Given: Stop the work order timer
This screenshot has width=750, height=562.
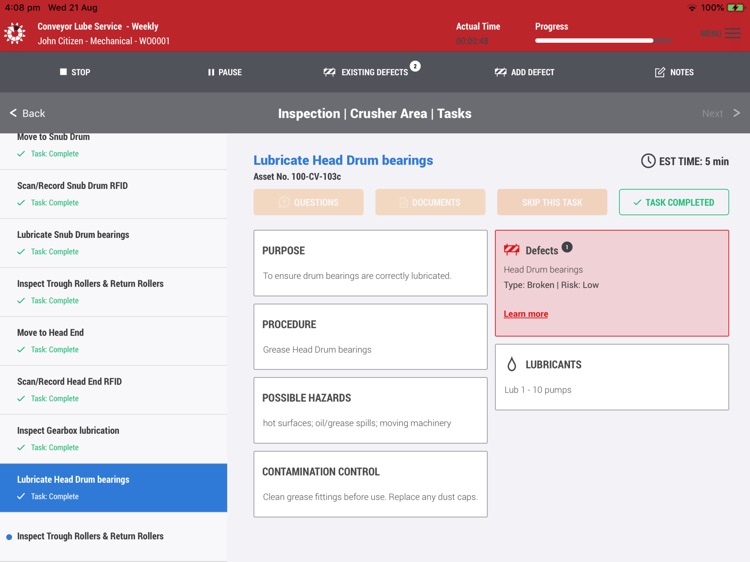Looking at the screenshot, I should click(x=75, y=72).
